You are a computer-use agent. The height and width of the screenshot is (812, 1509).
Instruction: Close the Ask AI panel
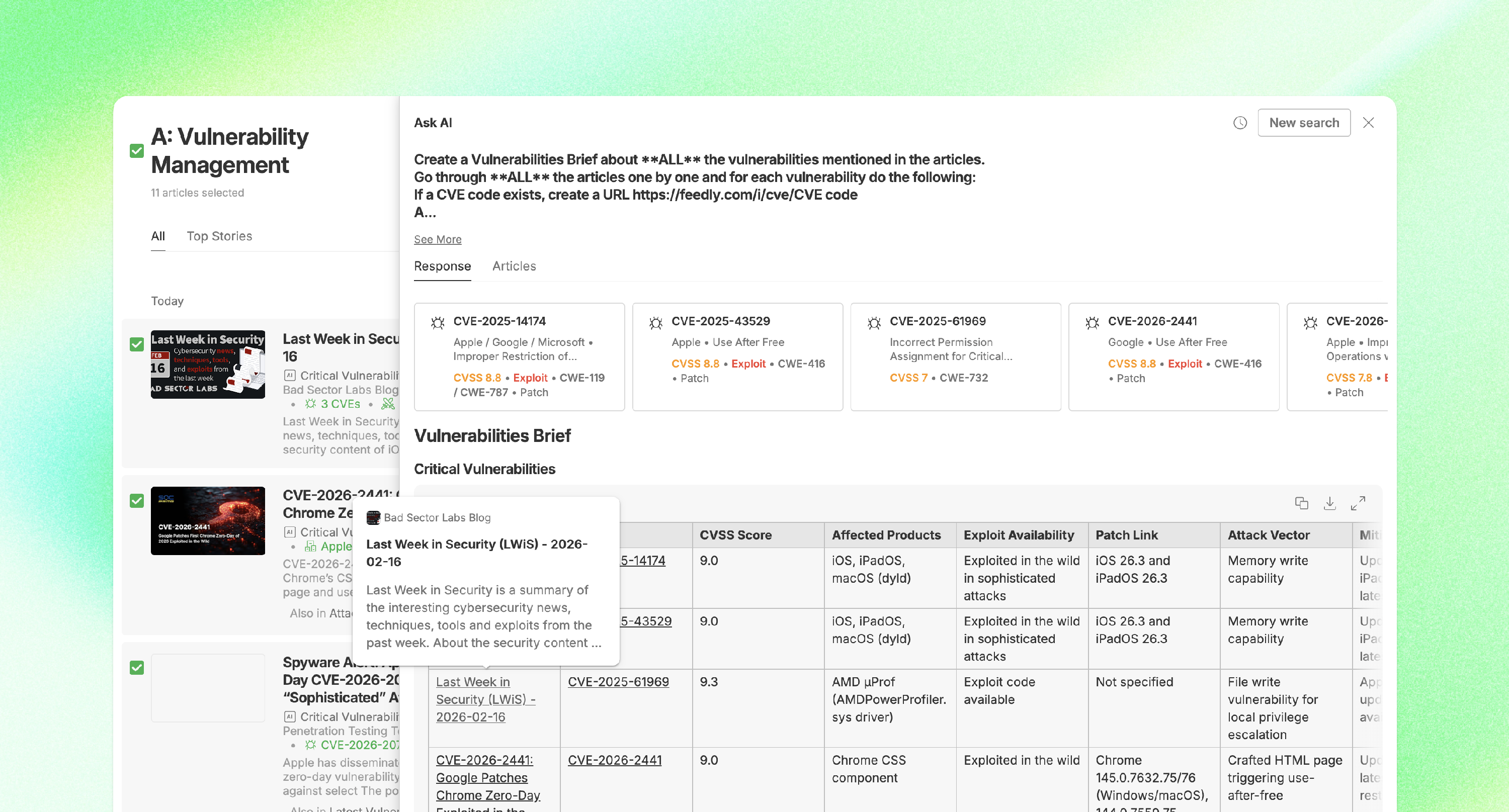pyautogui.click(x=1368, y=123)
